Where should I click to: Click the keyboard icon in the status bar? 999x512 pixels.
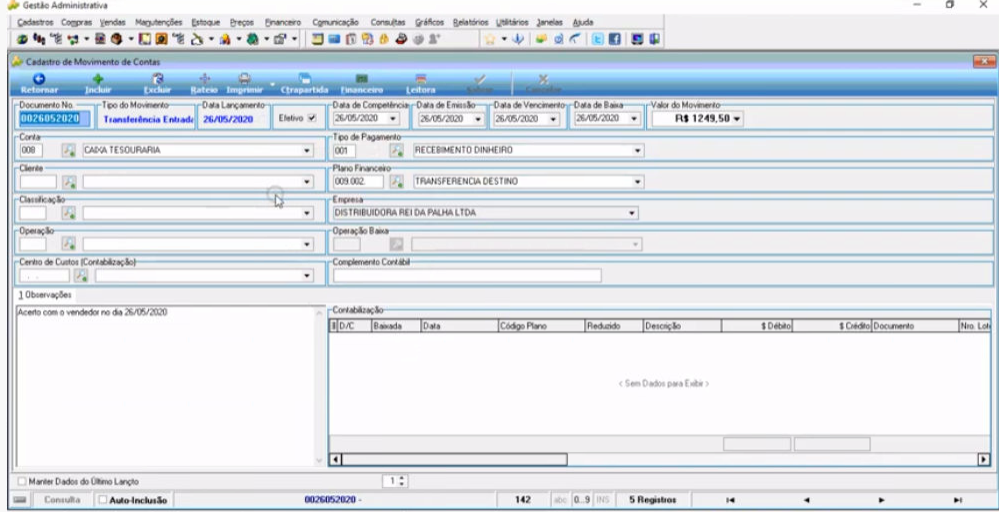pyautogui.click(x=20, y=500)
